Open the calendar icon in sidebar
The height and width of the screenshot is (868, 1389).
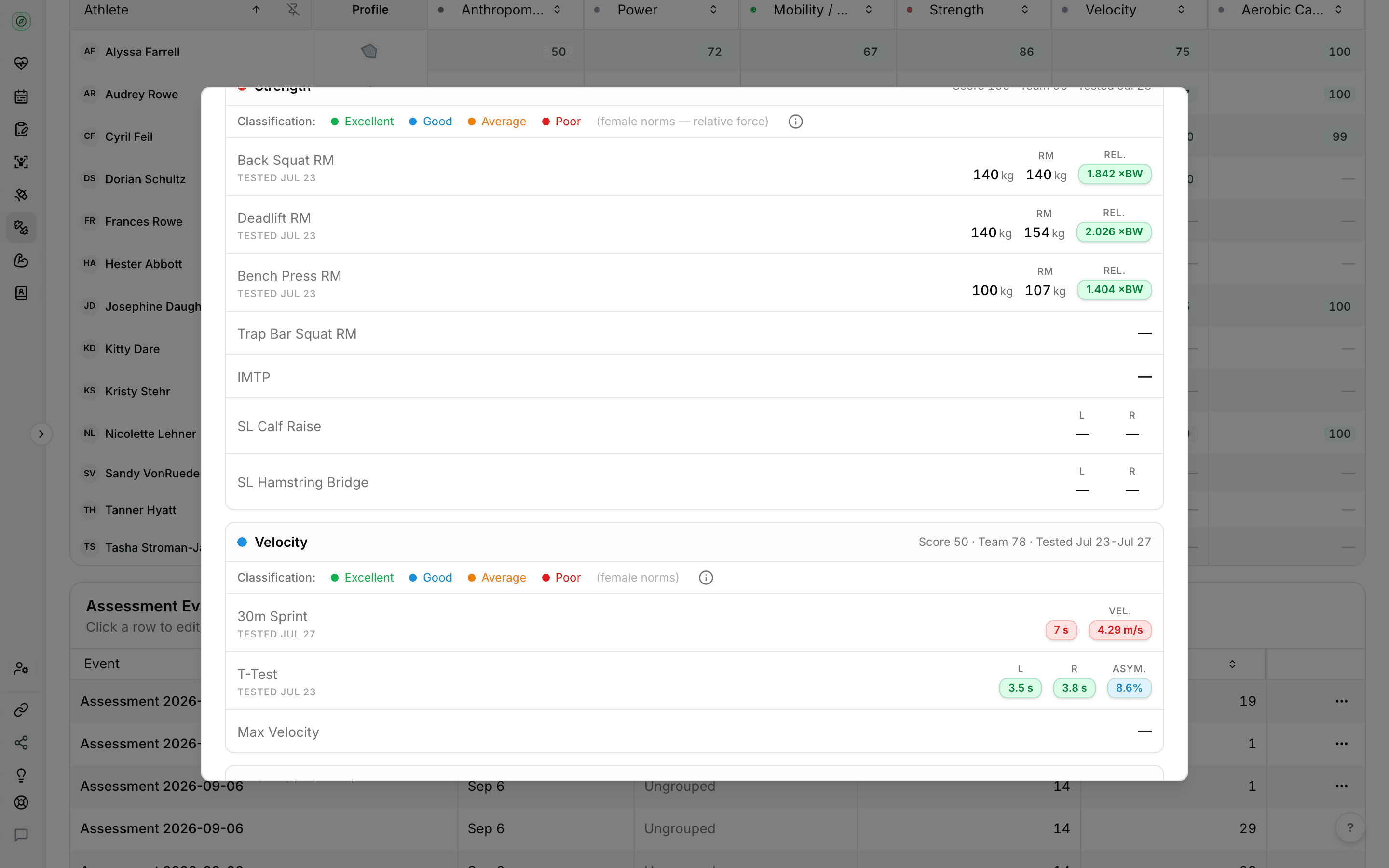21,96
